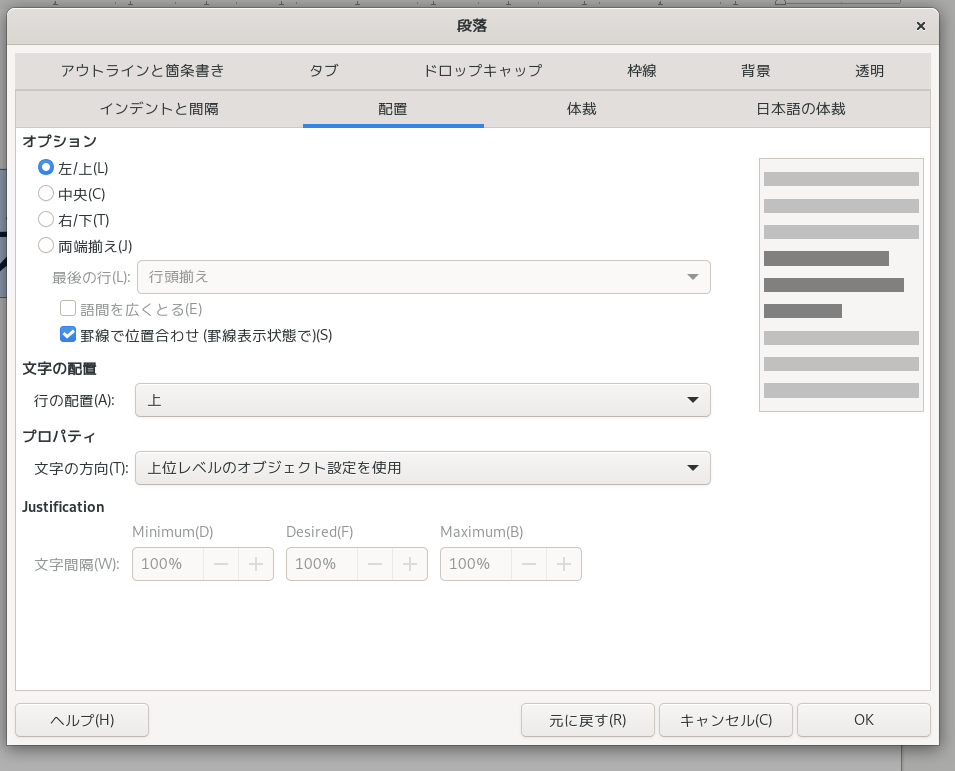Uncheck 罫線で位置合わせ checkbox
This screenshot has width=955, height=771.
point(69,335)
